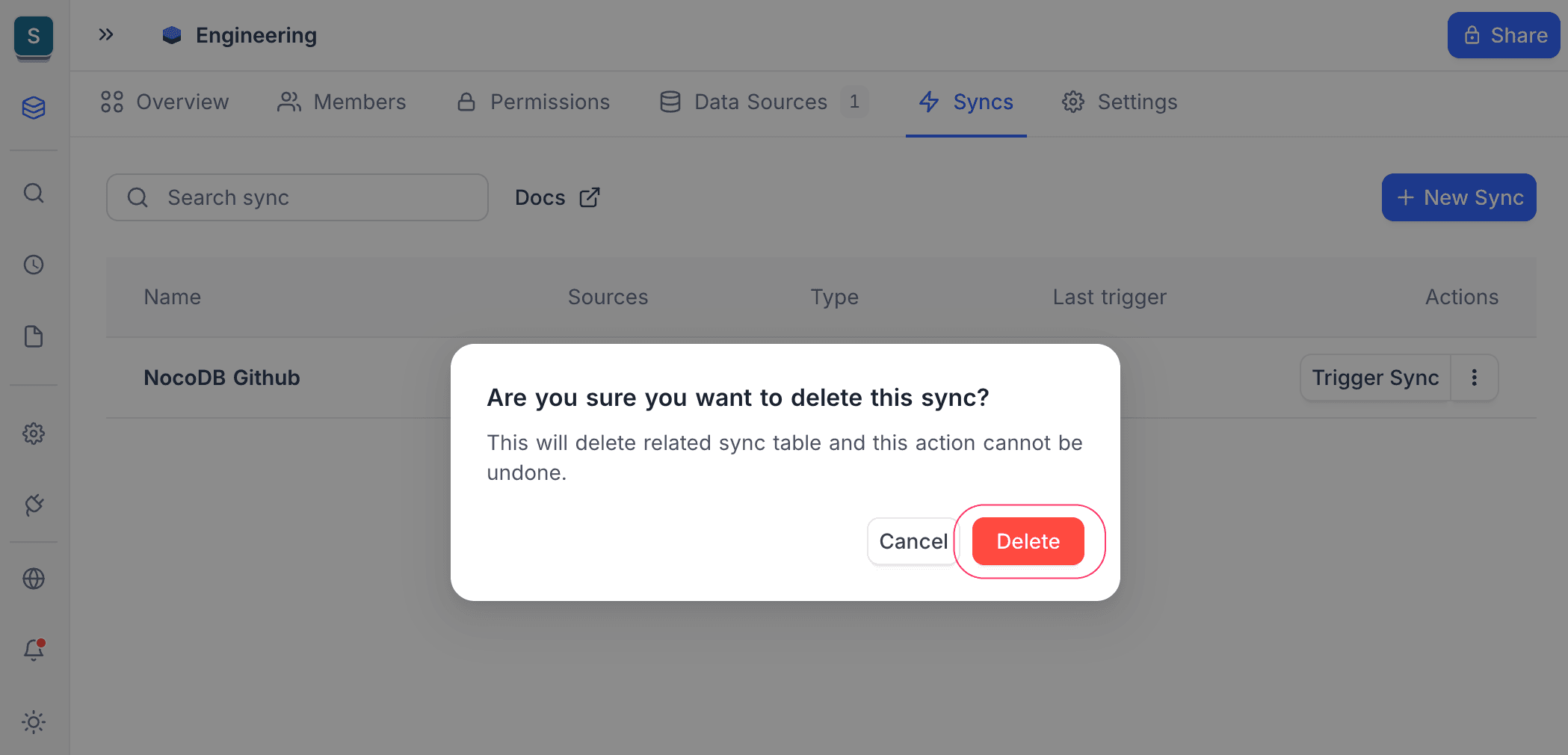Cancel the sync deletion dialog
Viewport: 1568px width, 755px height.
[x=913, y=541]
